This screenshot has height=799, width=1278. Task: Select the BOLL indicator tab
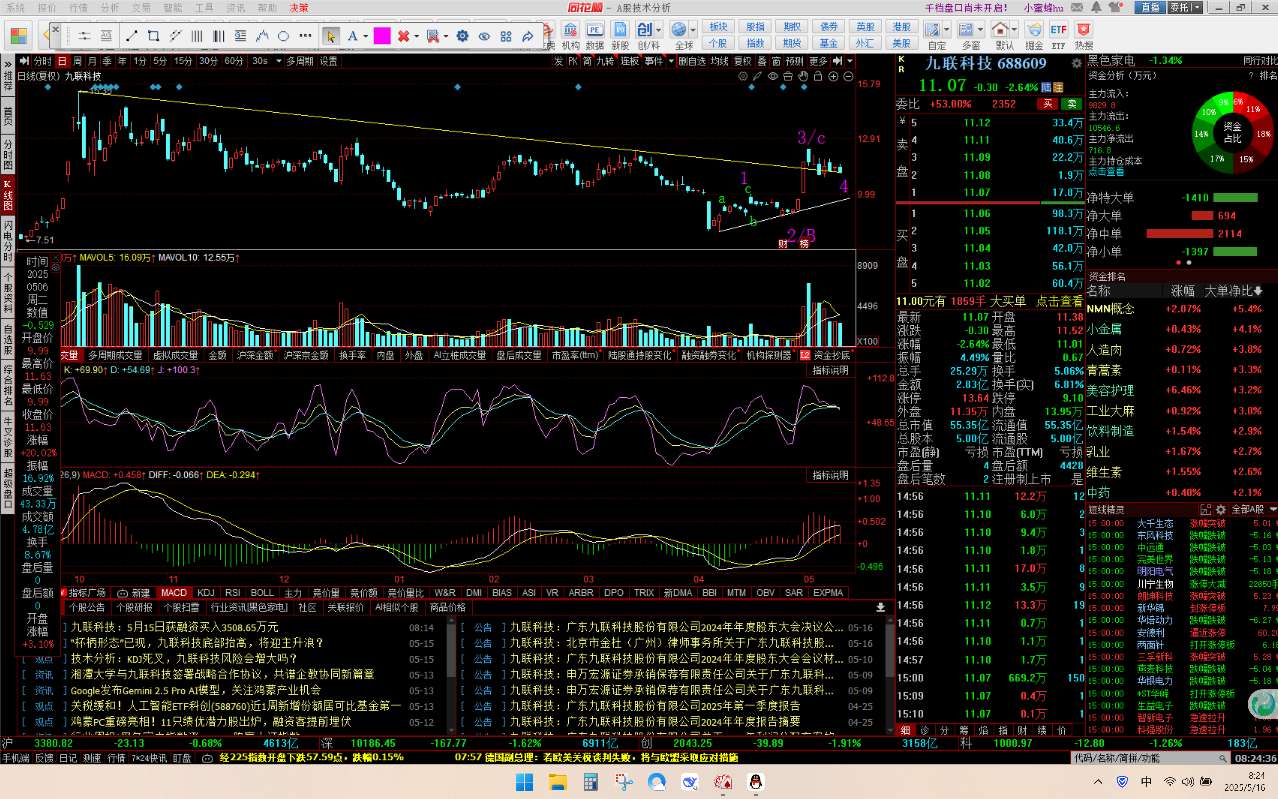(x=262, y=593)
